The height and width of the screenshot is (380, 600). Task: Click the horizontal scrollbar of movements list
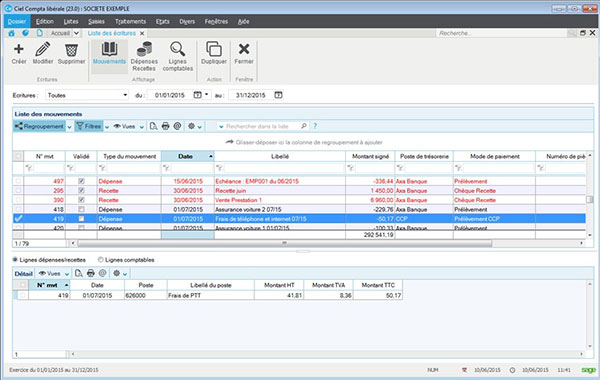tap(285, 243)
